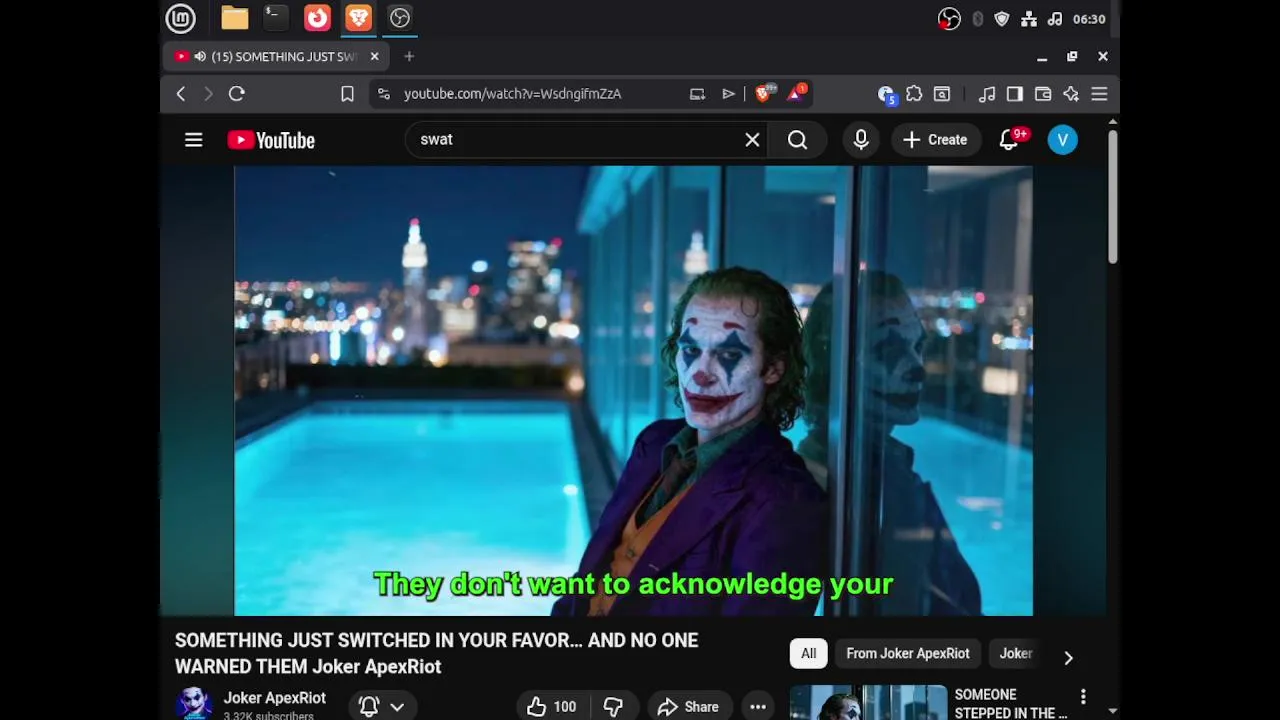
Task: Open the search tabs button in toolbar
Action: (942, 94)
